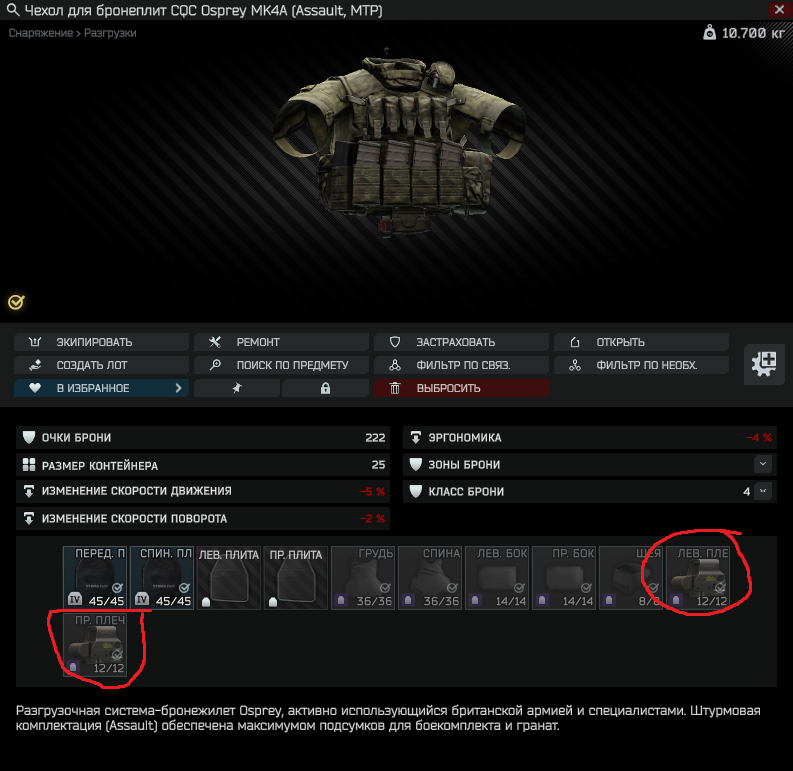
Task: Expand the ЗОНЫ БРОНИ dropdown arrow
Action: tap(763, 464)
